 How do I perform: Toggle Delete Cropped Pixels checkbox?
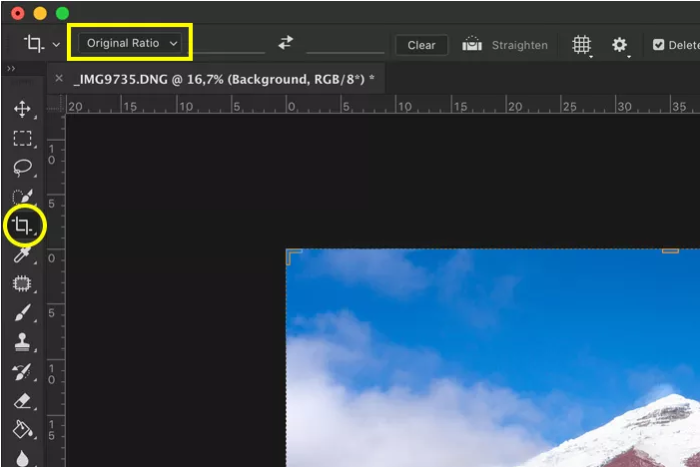(x=658, y=45)
